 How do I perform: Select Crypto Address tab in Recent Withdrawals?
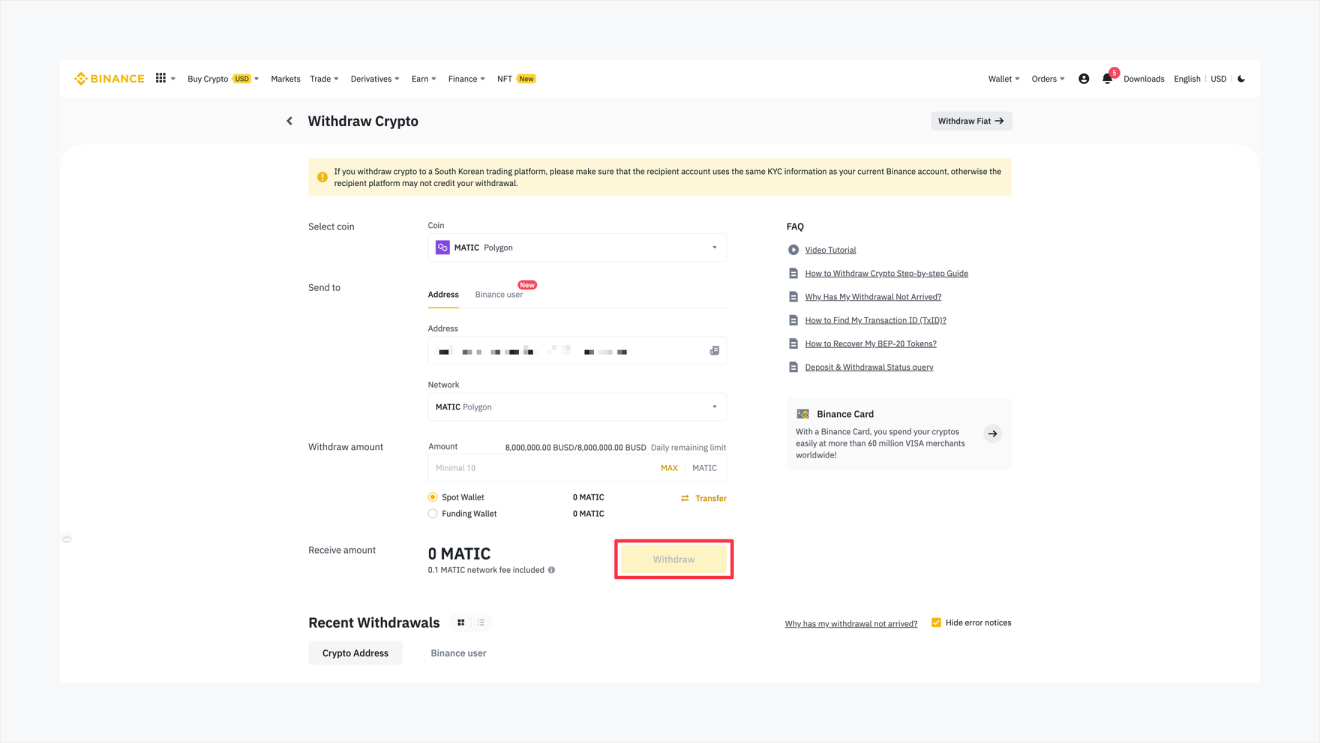click(x=355, y=653)
